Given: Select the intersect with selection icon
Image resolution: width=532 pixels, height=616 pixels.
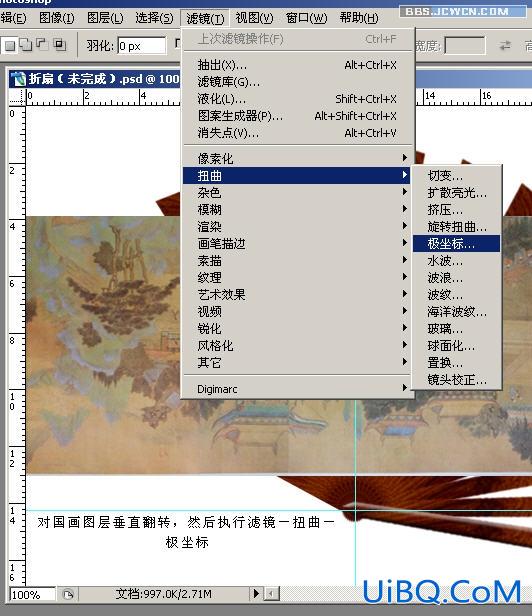Looking at the screenshot, I should coord(60,45).
